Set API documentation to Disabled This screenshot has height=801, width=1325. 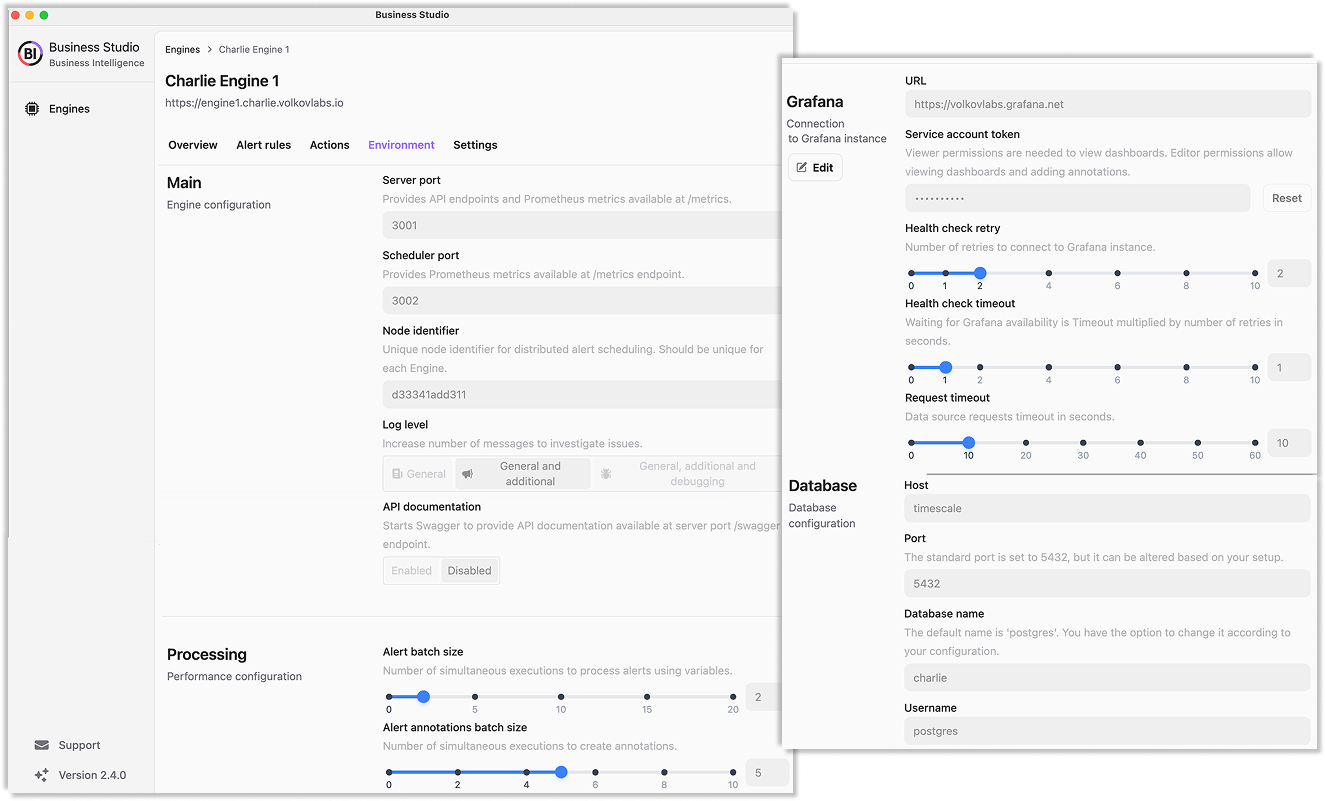pos(469,571)
